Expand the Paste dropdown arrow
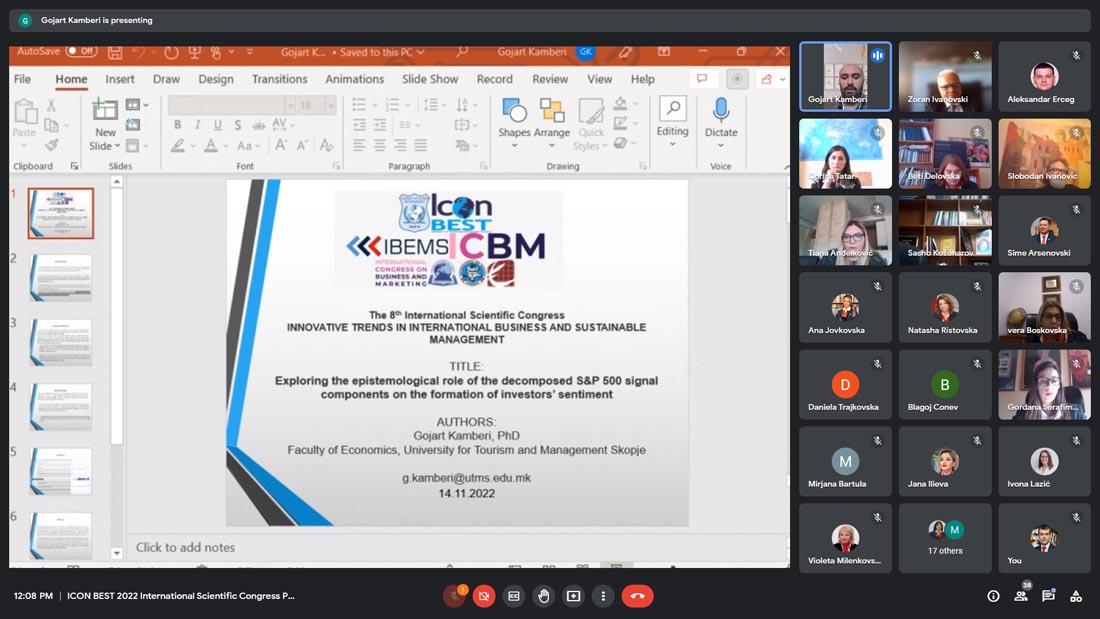Image resolution: width=1100 pixels, height=619 pixels. pyautogui.click(x=24, y=146)
